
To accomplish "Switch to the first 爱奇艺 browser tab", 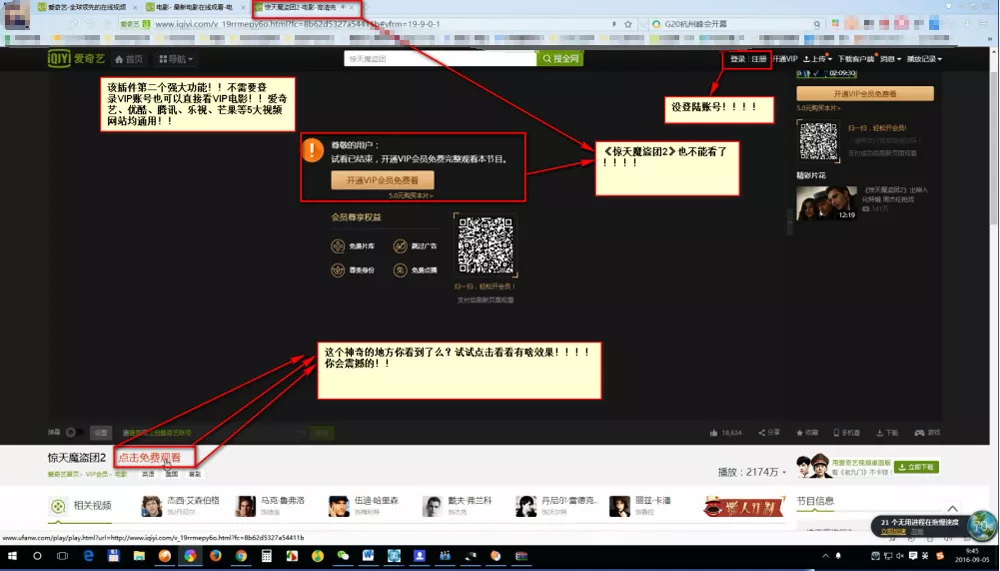I will pyautogui.click(x=86, y=8).
